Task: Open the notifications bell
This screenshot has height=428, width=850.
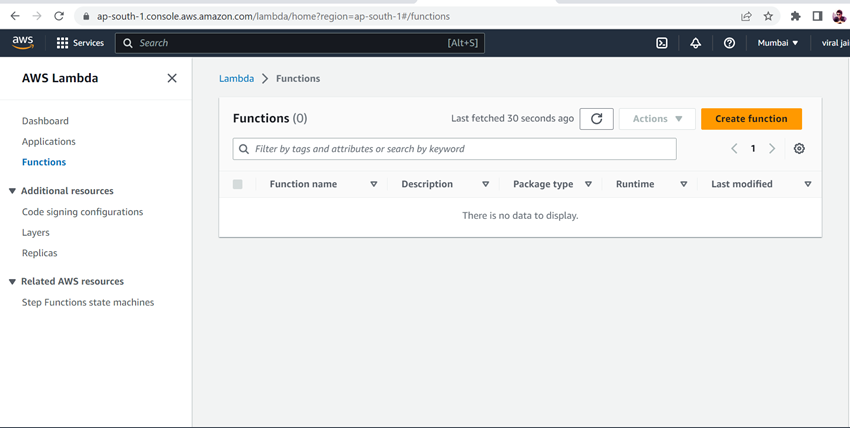Action: click(695, 43)
